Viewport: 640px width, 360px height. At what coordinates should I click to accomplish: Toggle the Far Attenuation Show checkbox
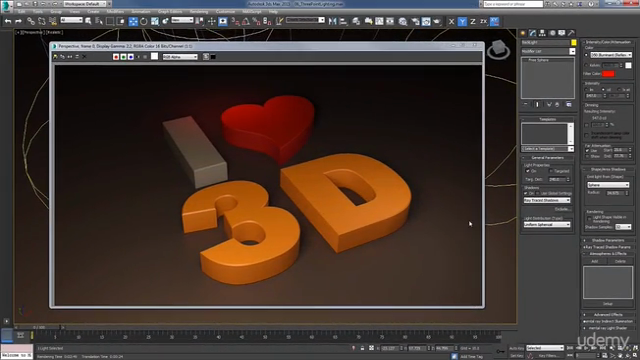tap(587, 156)
